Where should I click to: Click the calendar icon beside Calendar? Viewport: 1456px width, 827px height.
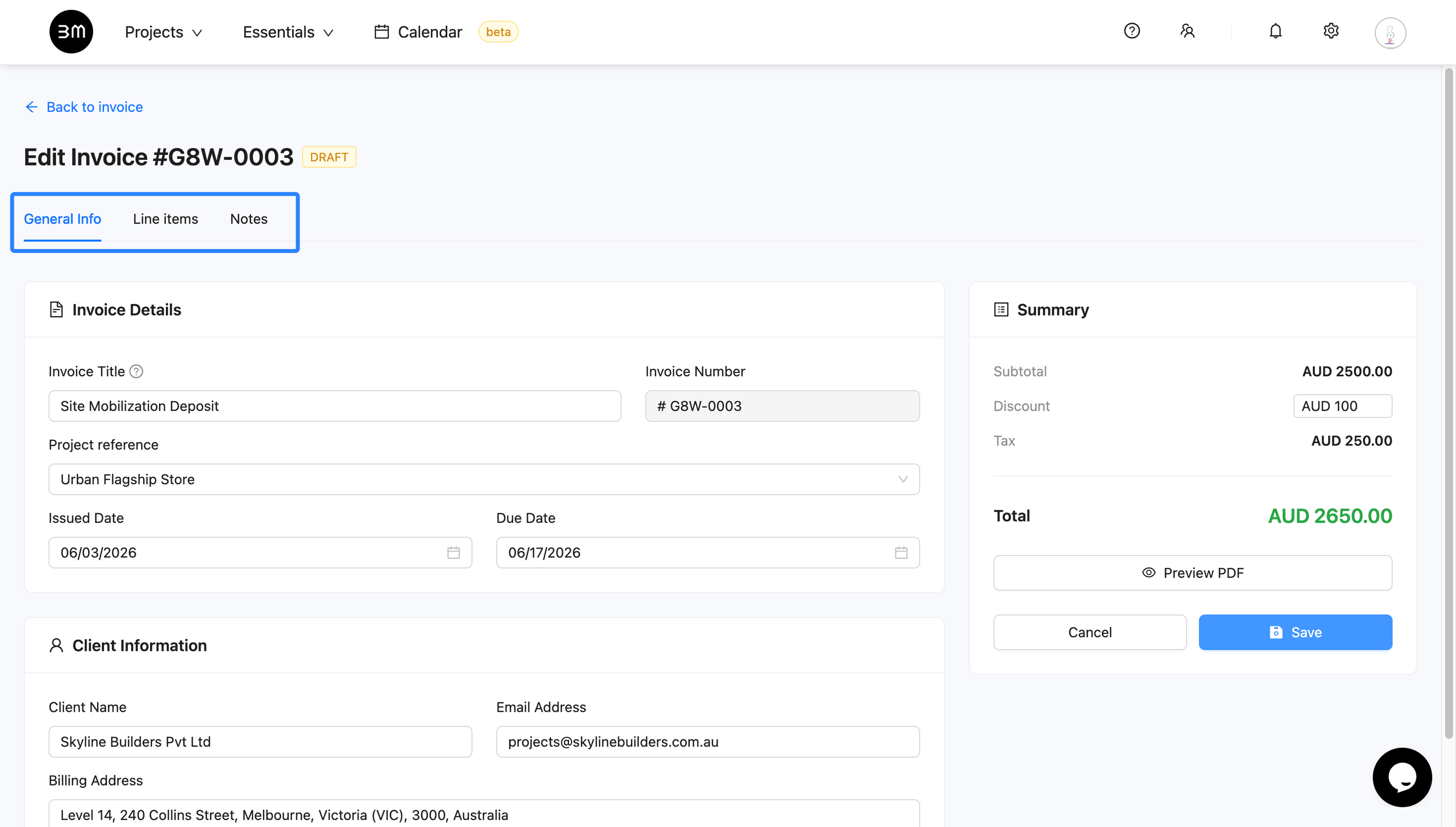(382, 32)
